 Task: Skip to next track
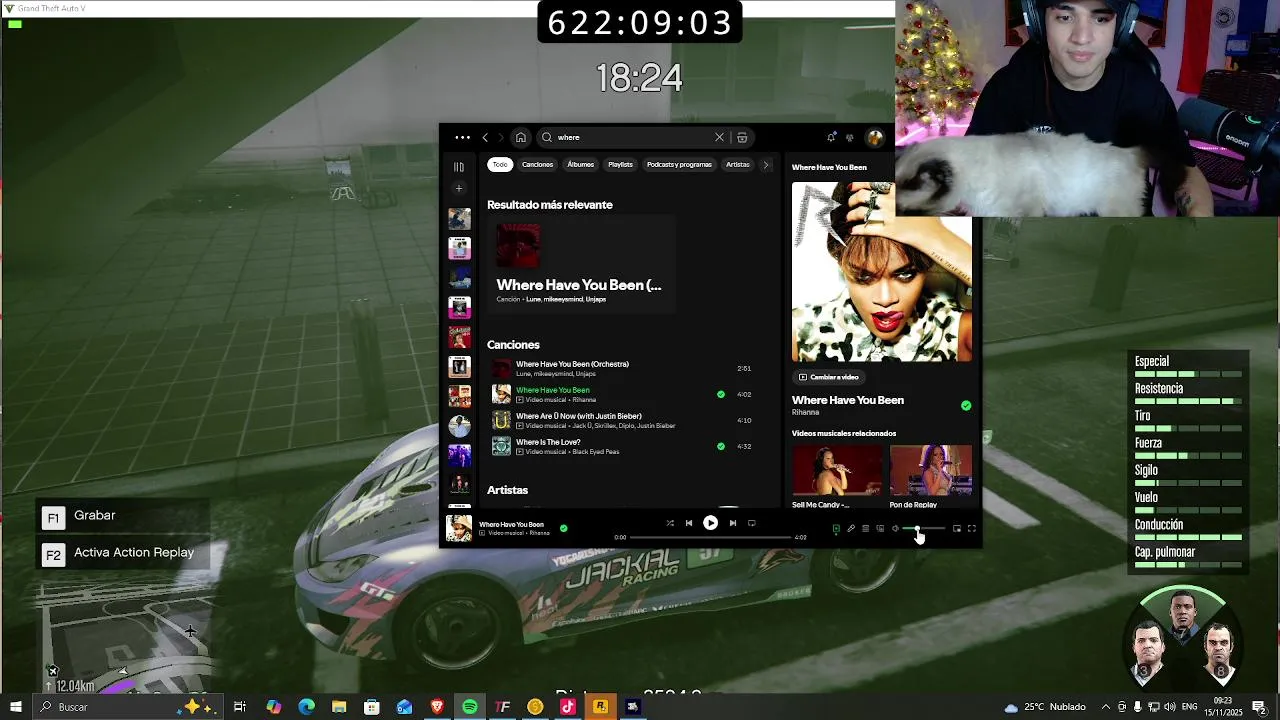pos(733,523)
